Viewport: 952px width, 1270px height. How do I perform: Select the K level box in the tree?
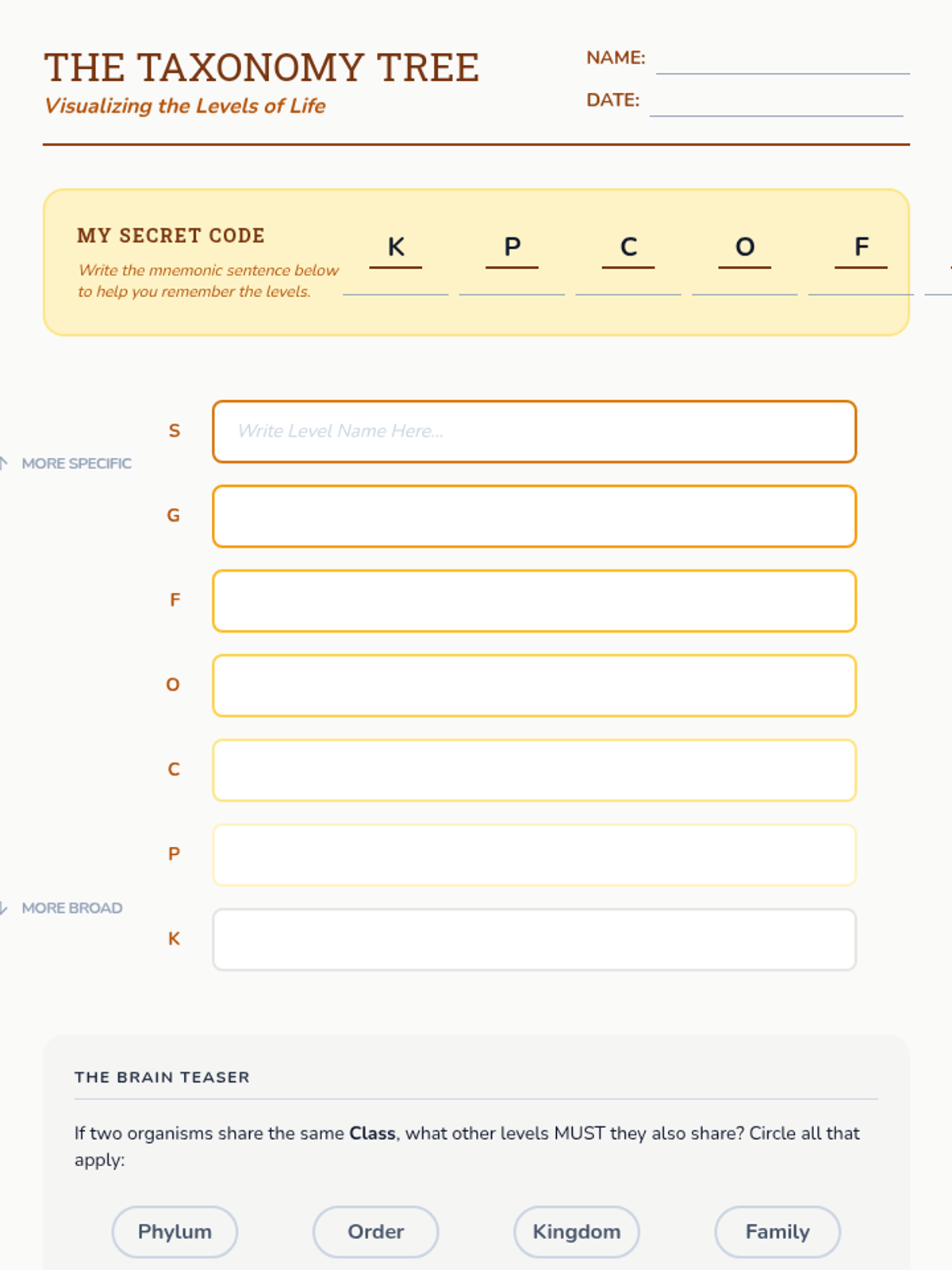coord(534,940)
